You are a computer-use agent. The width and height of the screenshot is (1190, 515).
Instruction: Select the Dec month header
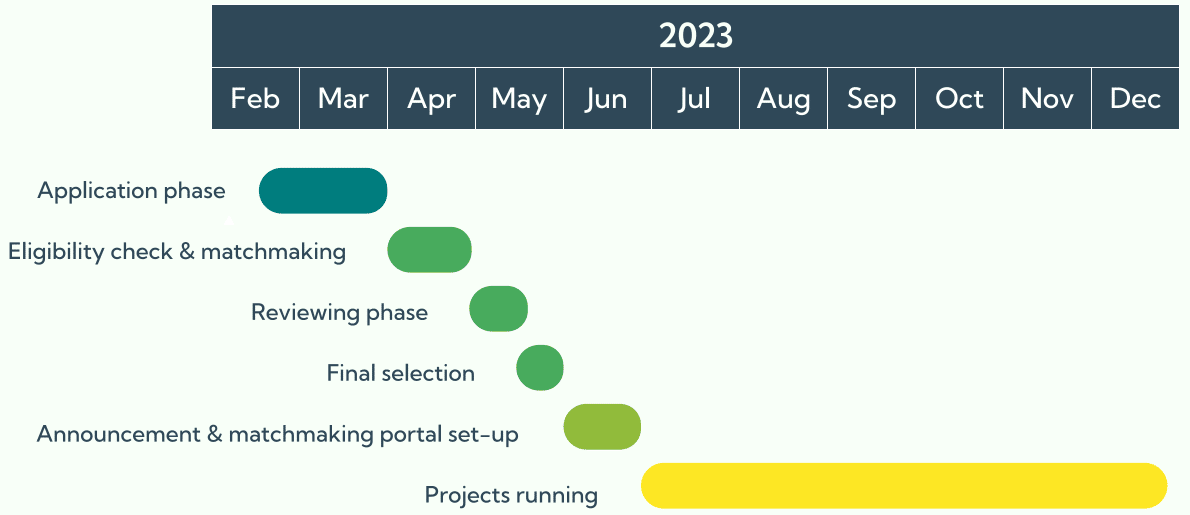click(1135, 99)
